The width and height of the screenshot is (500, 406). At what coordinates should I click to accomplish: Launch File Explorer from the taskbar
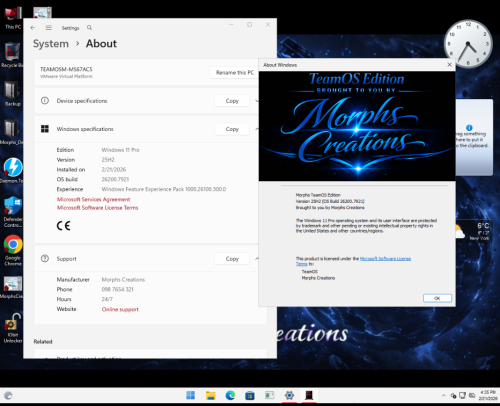click(211, 395)
